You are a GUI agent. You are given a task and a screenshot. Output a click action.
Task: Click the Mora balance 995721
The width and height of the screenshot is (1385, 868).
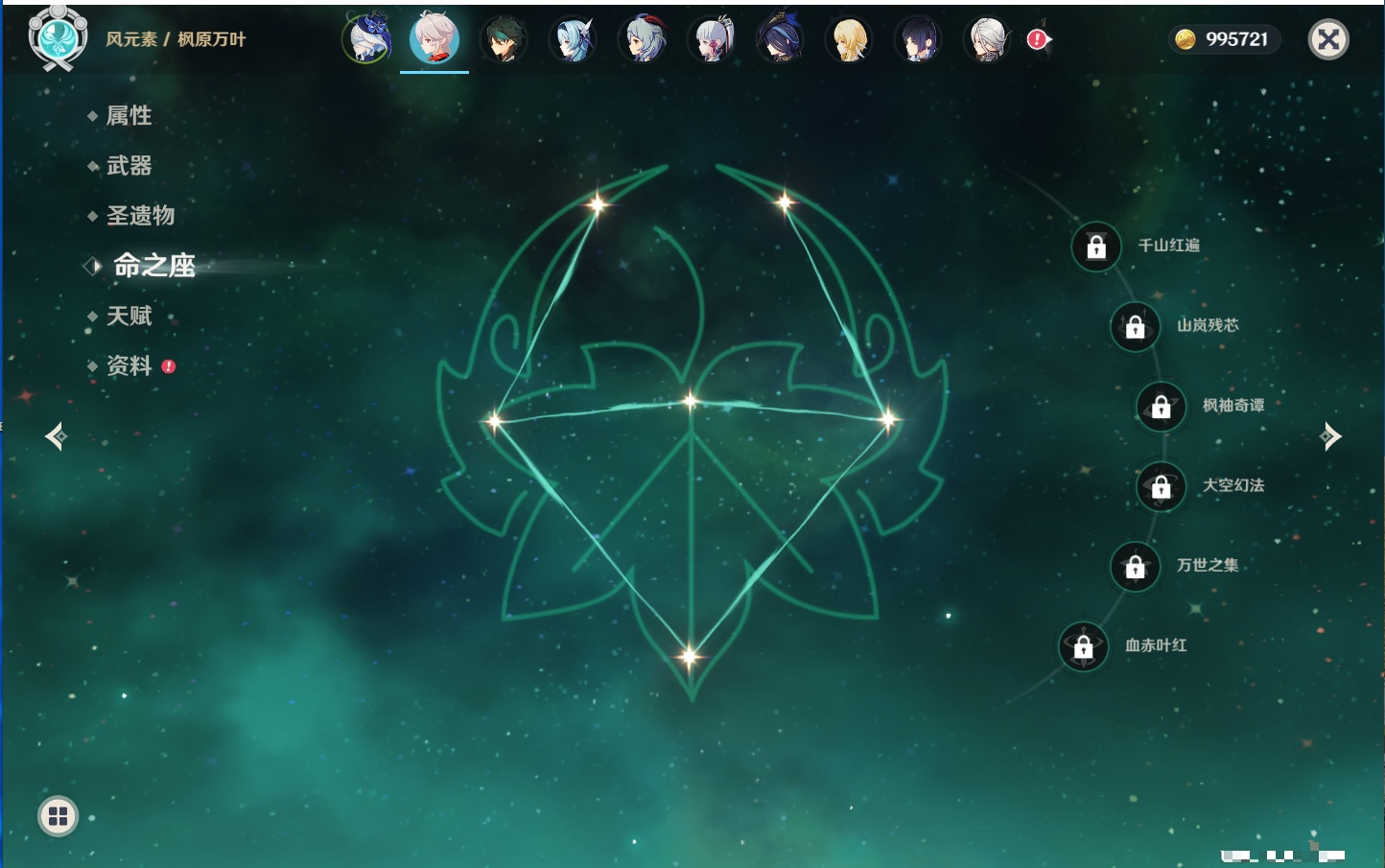[1236, 39]
